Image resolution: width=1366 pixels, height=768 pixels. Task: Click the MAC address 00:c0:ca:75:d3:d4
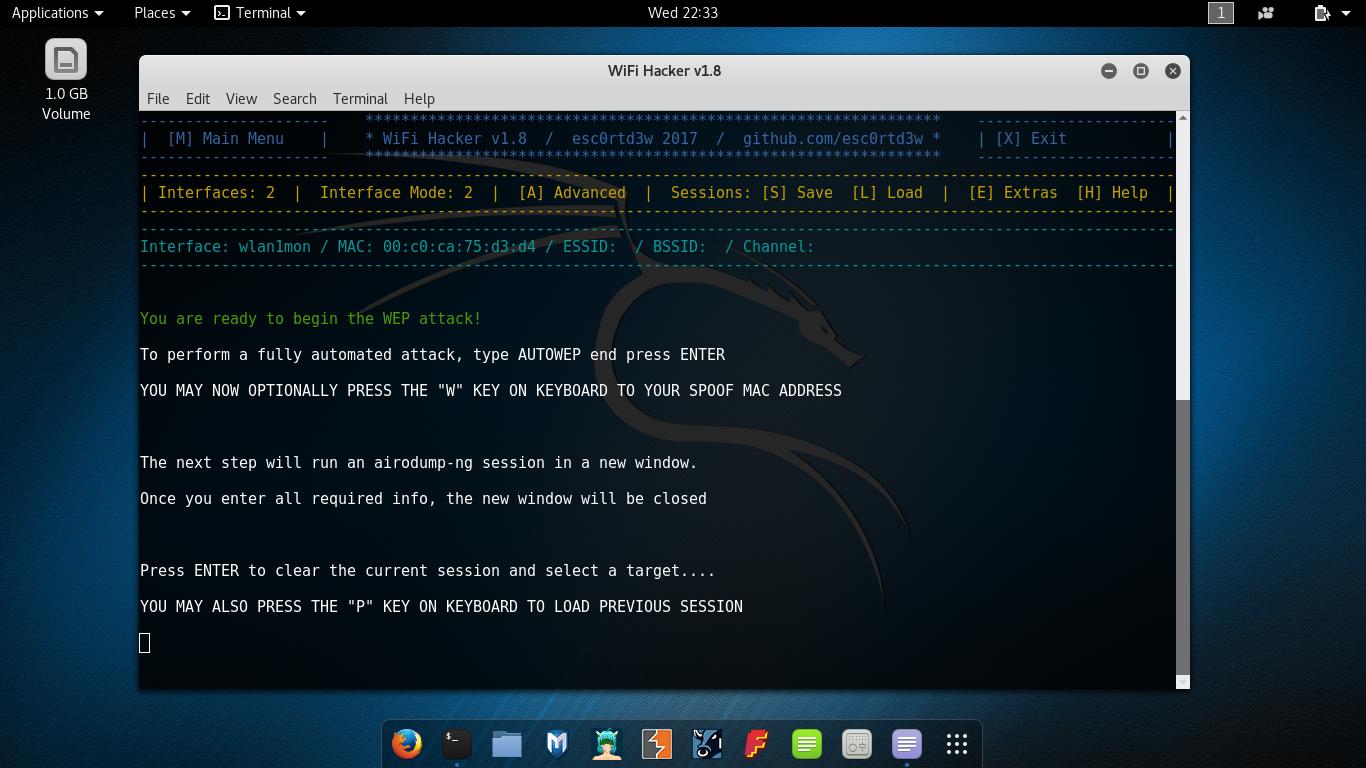coord(459,247)
